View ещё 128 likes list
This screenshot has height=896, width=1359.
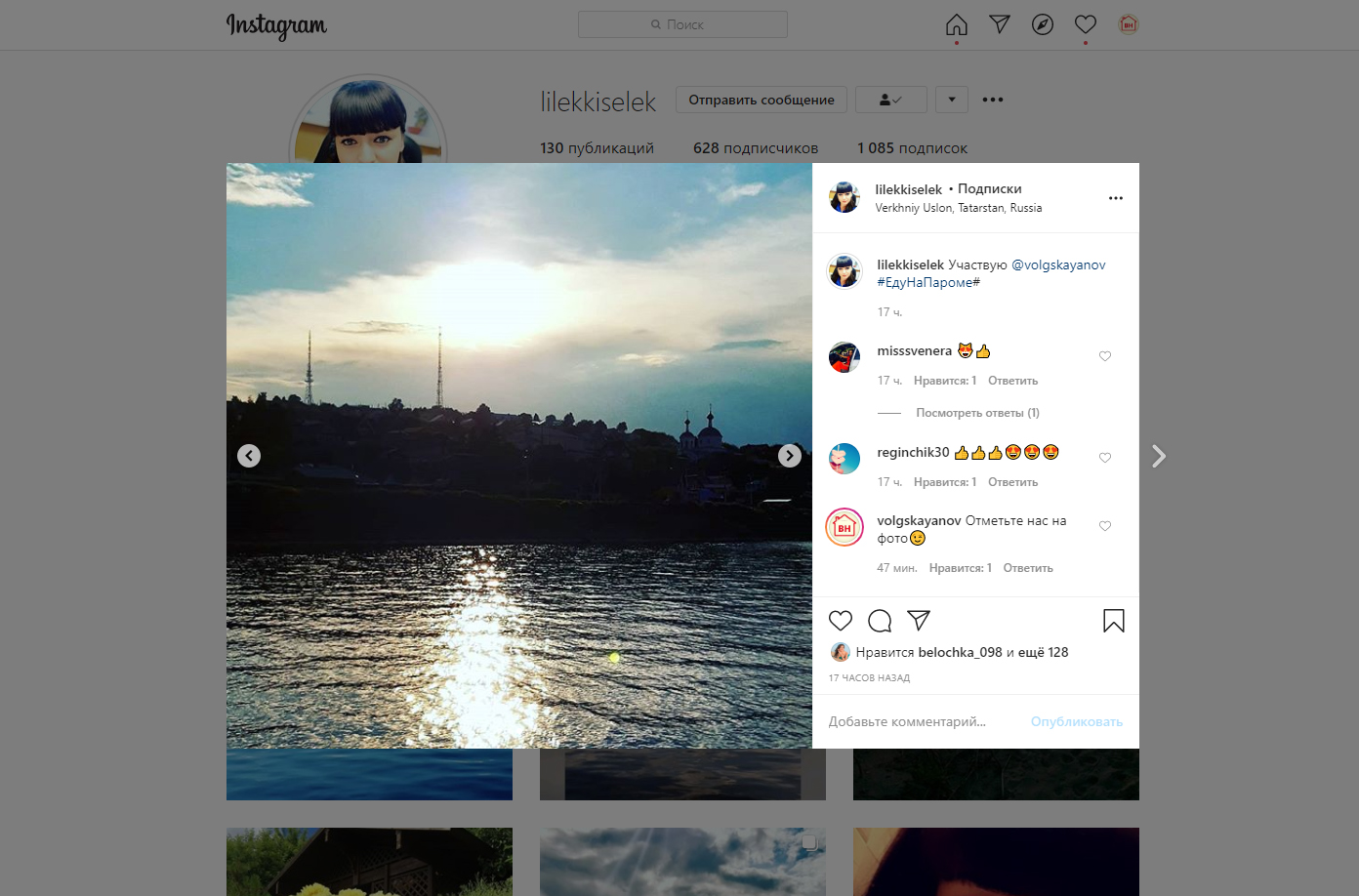tap(1044, 652)
